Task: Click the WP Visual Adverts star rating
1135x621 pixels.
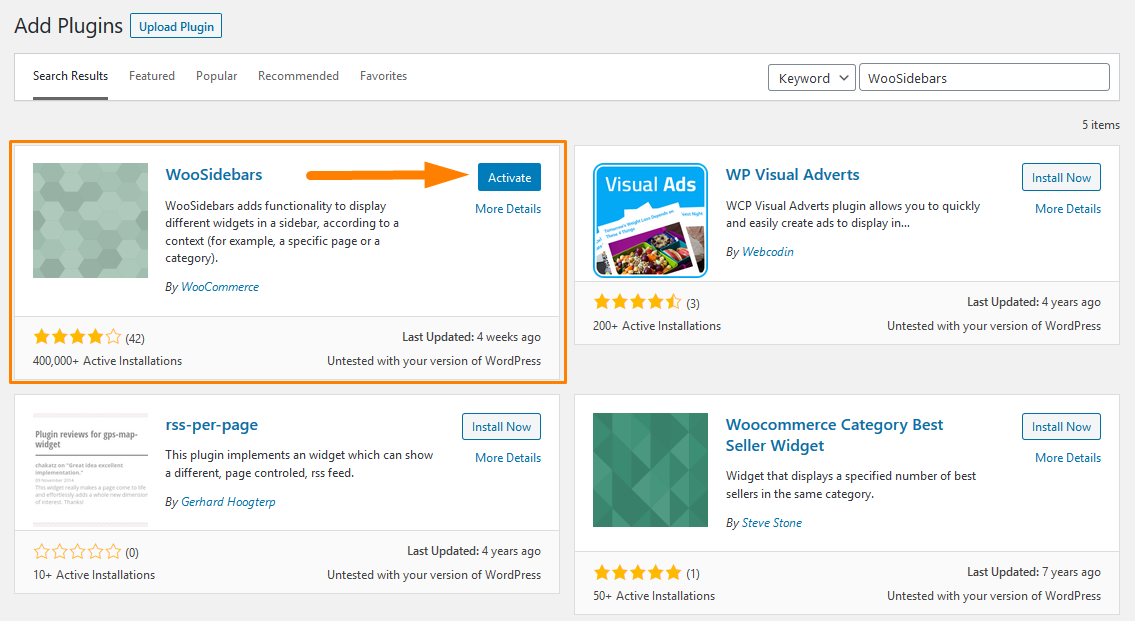Action: pos(637,302)
